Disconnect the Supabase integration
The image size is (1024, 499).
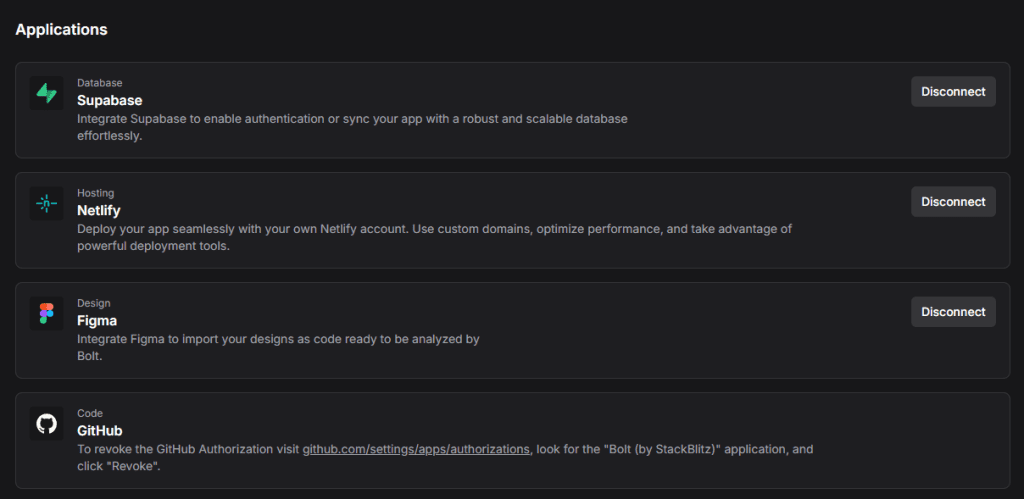point(952,91)
